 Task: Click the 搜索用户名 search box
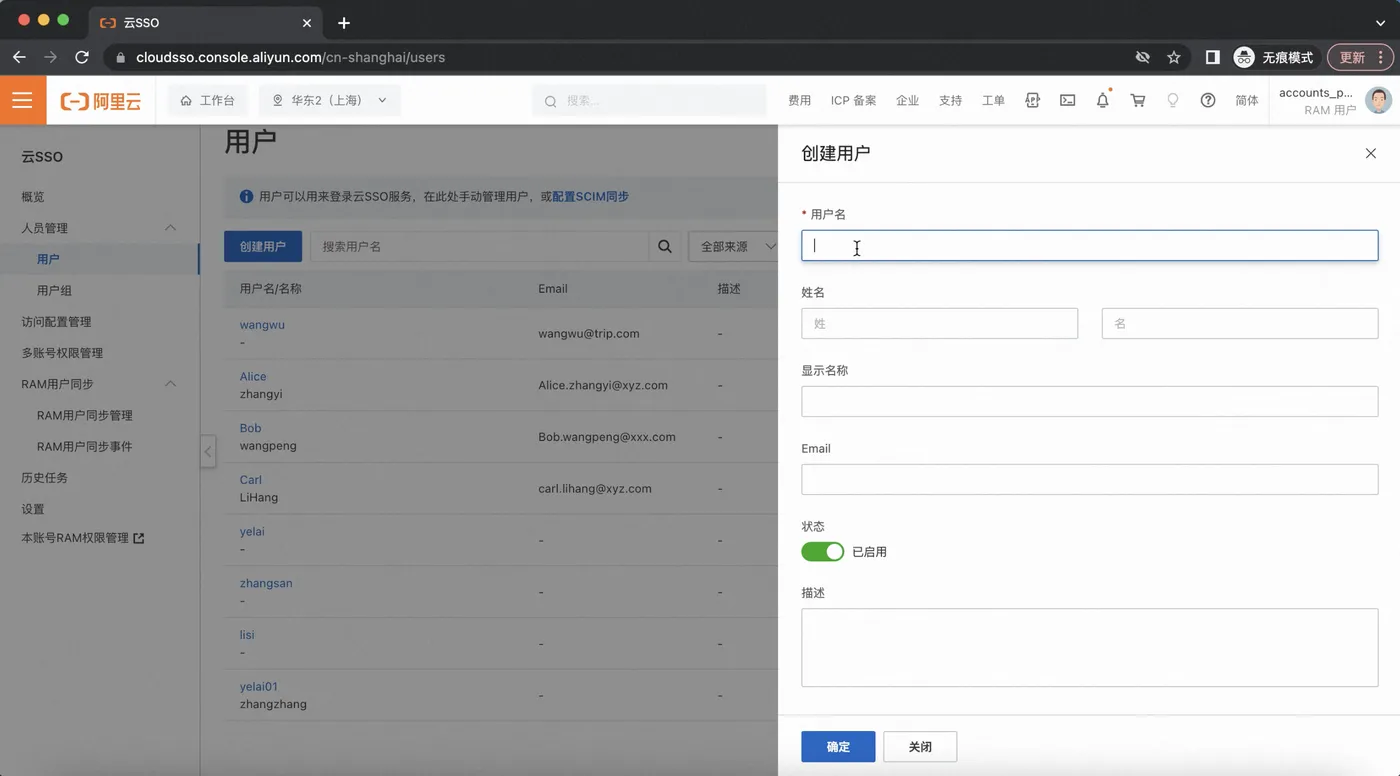pos(480,246)
